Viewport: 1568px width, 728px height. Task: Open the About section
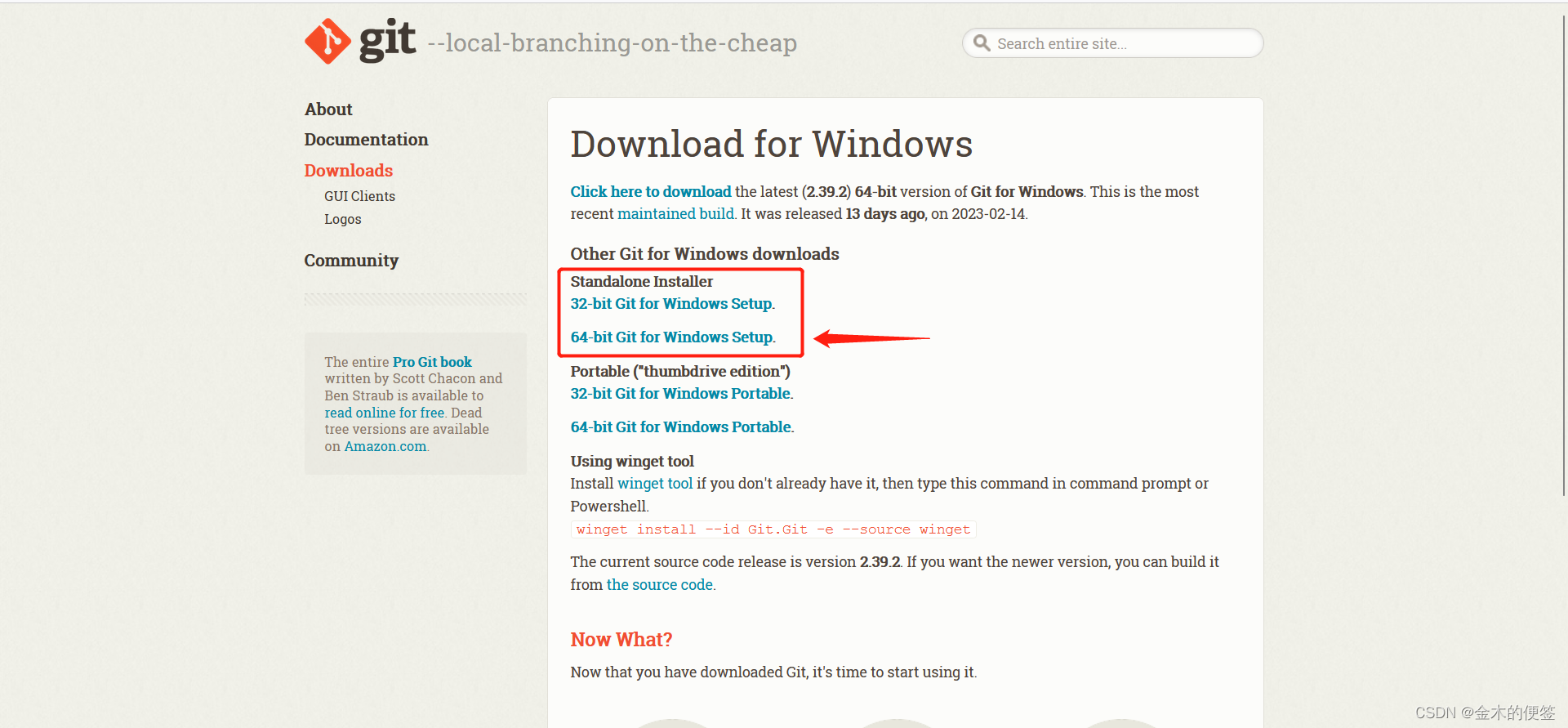point(328,109)
